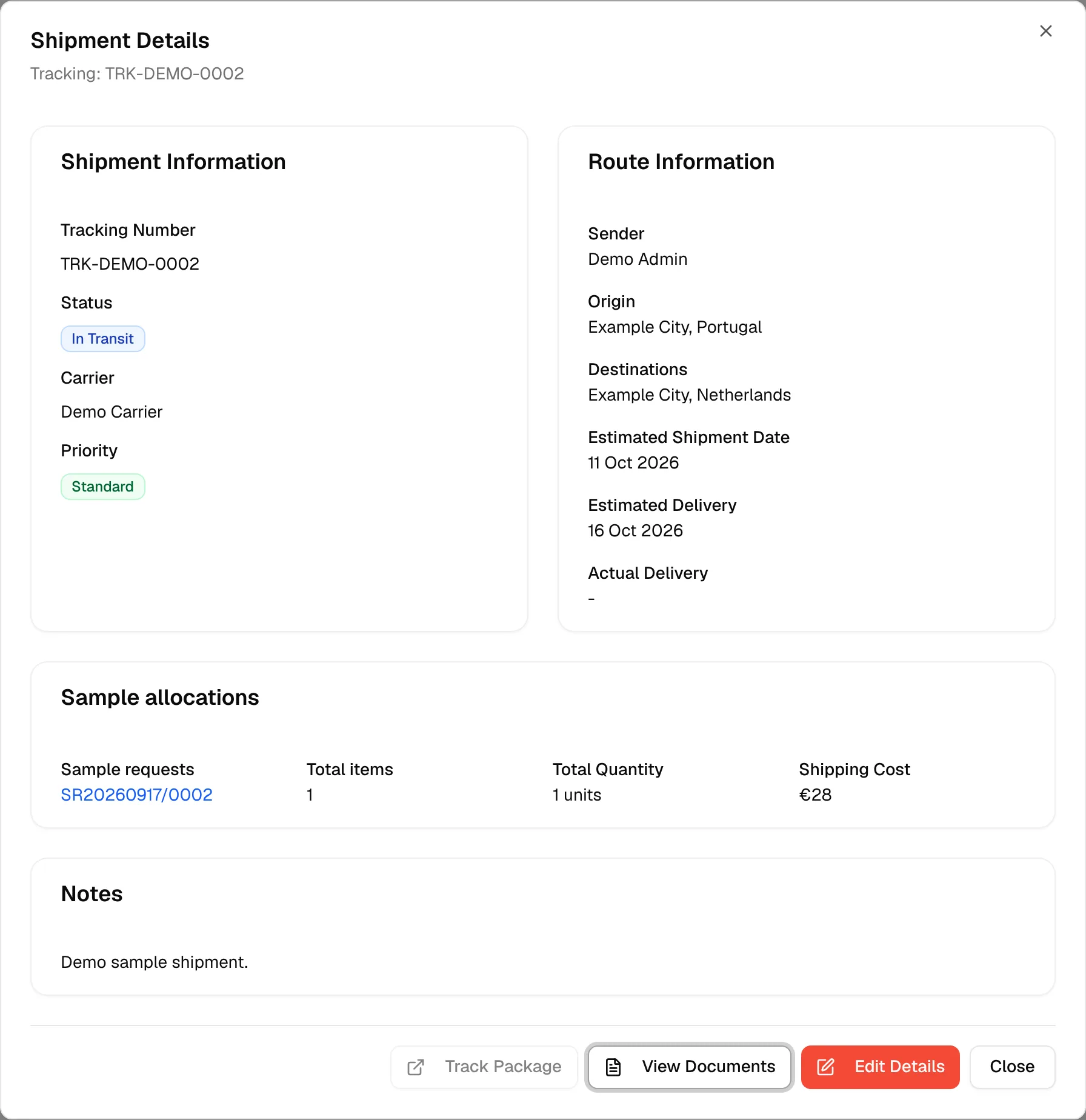This screenshot has width=1086, height=1120.
Task: Click the external link icon on Track Package
Action: tap(416, 1067)
